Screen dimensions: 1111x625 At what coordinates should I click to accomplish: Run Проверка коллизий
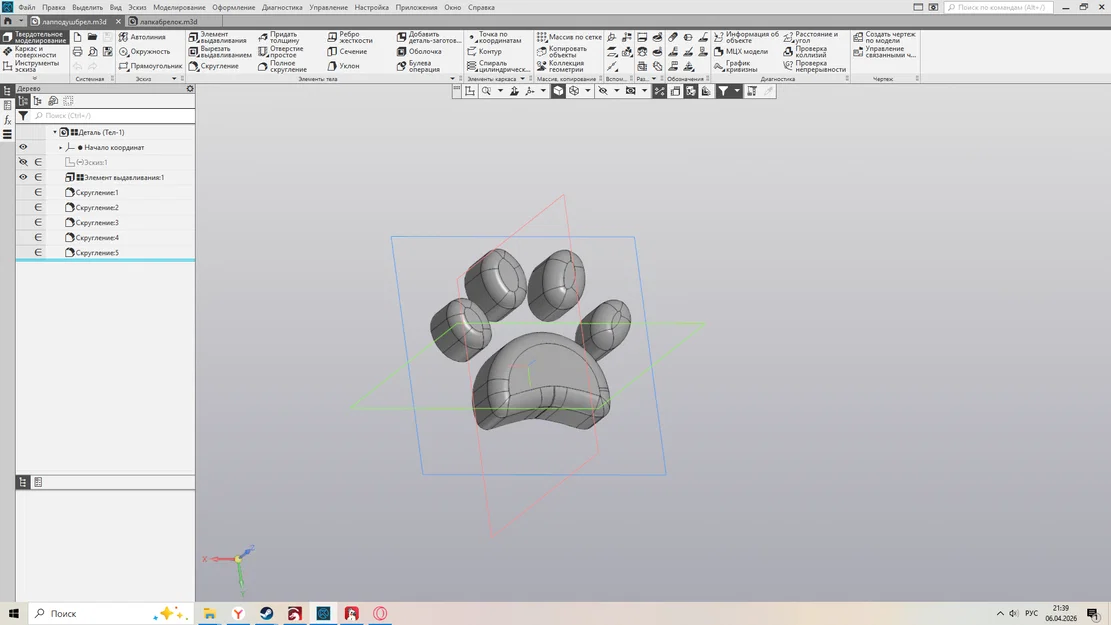tap(805, 52)
